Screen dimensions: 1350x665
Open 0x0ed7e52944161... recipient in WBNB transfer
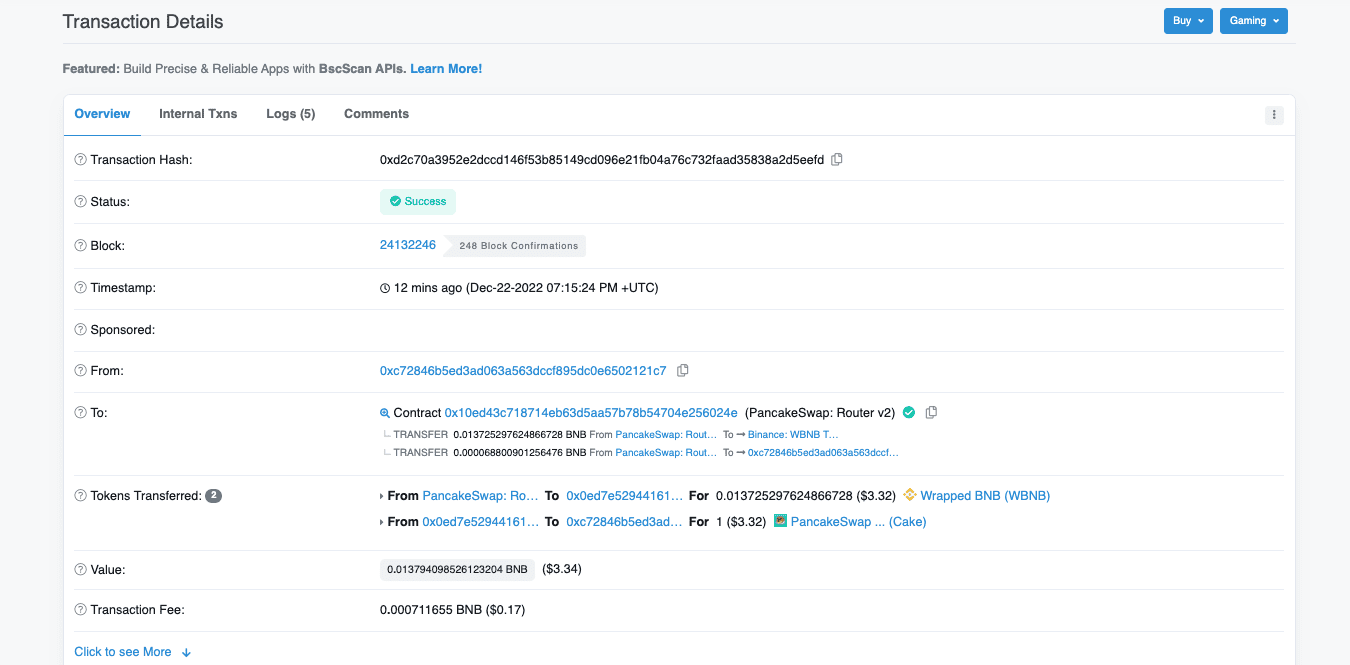click(625, 496)
